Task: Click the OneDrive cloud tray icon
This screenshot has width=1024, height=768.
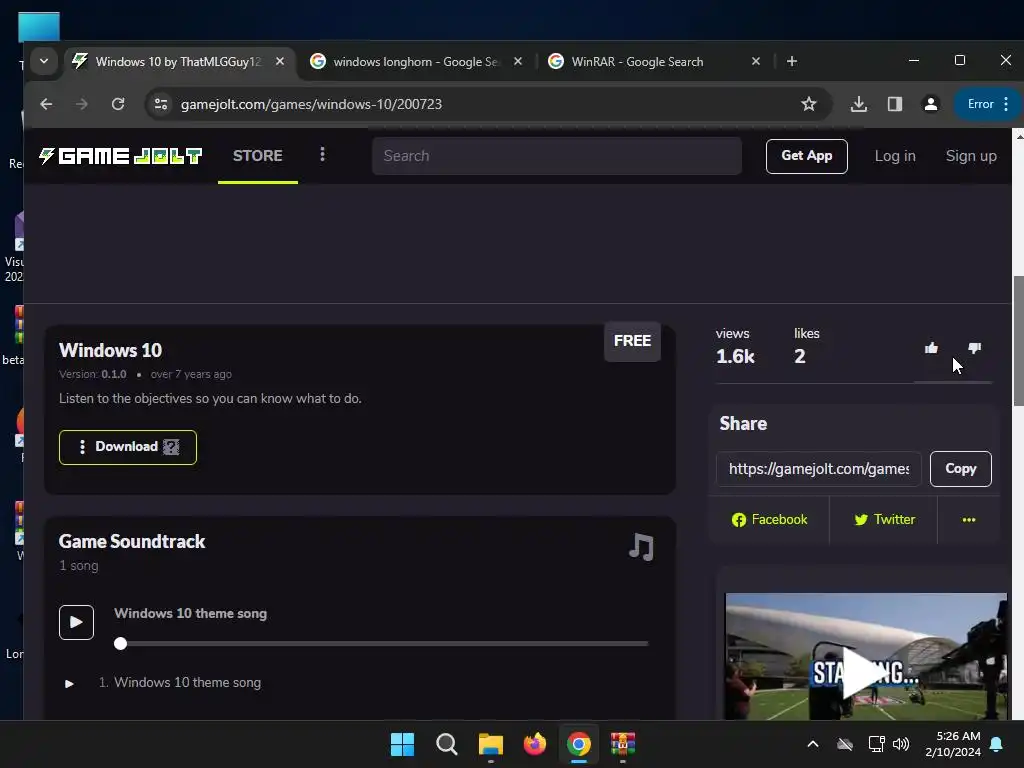Action: click(845, 744)
